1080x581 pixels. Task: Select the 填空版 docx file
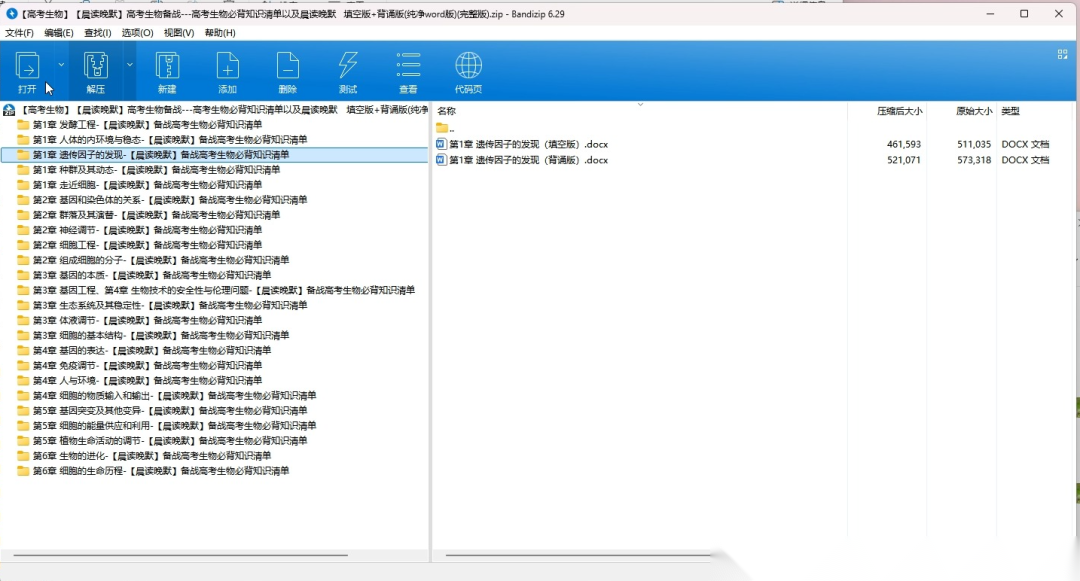(x=528, y=145)
